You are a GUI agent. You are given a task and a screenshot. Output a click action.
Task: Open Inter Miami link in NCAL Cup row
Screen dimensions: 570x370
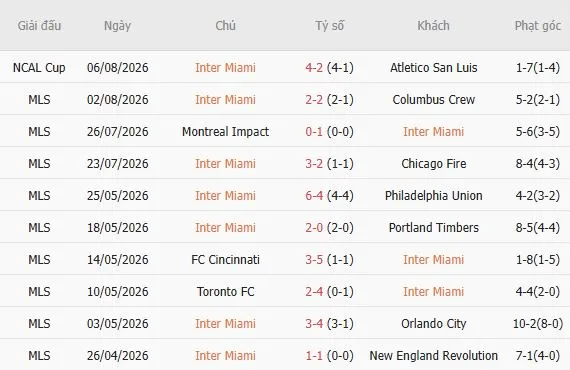pos(225,68)
